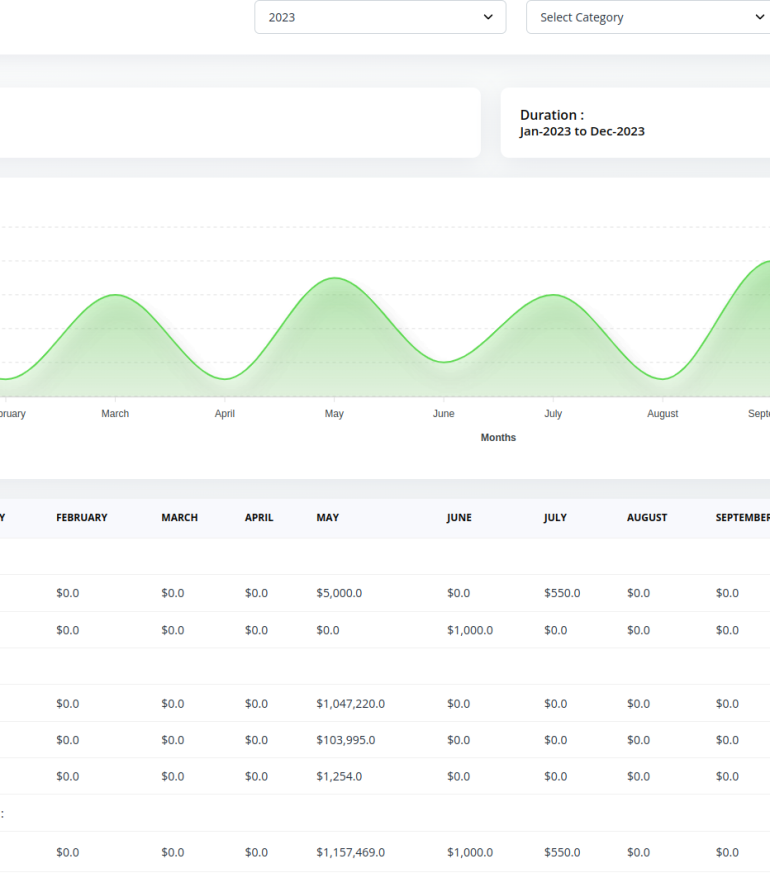Click the JUNE table column header
The width and height of the screenshot is (770, 892).
click(459, 518)
